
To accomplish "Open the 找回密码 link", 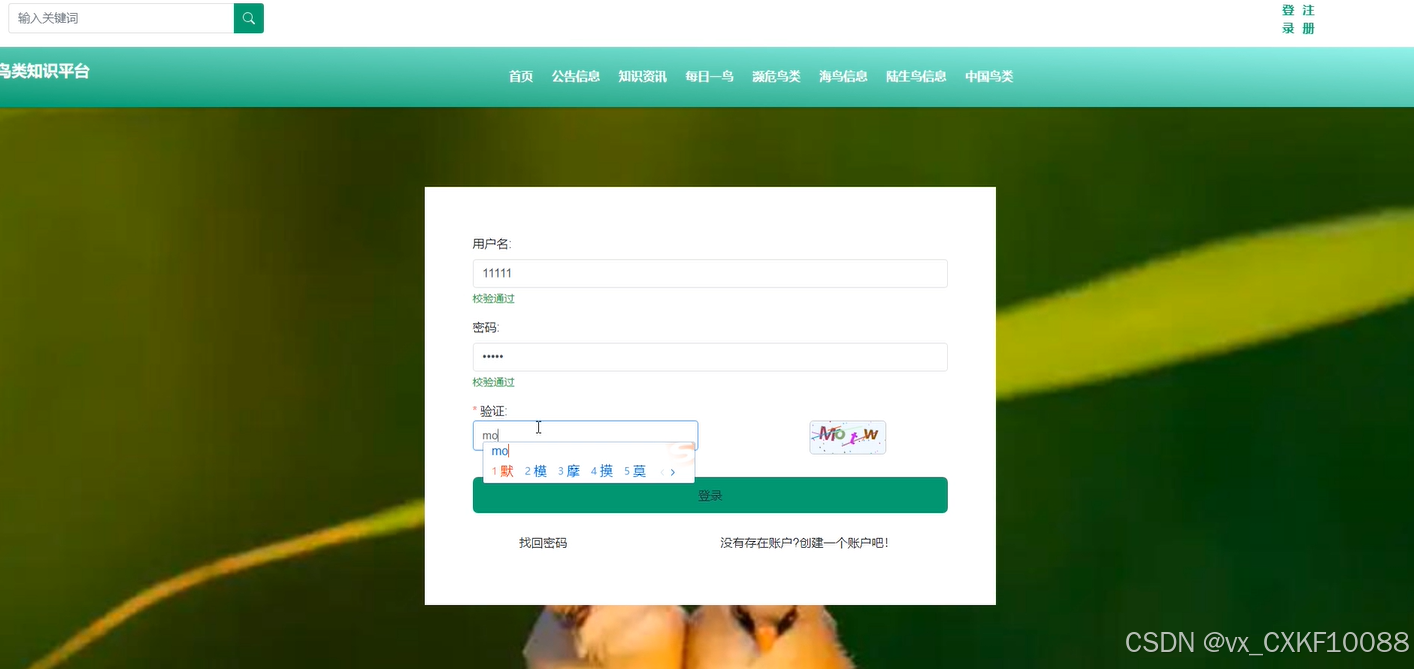I will tap(543, 543).
